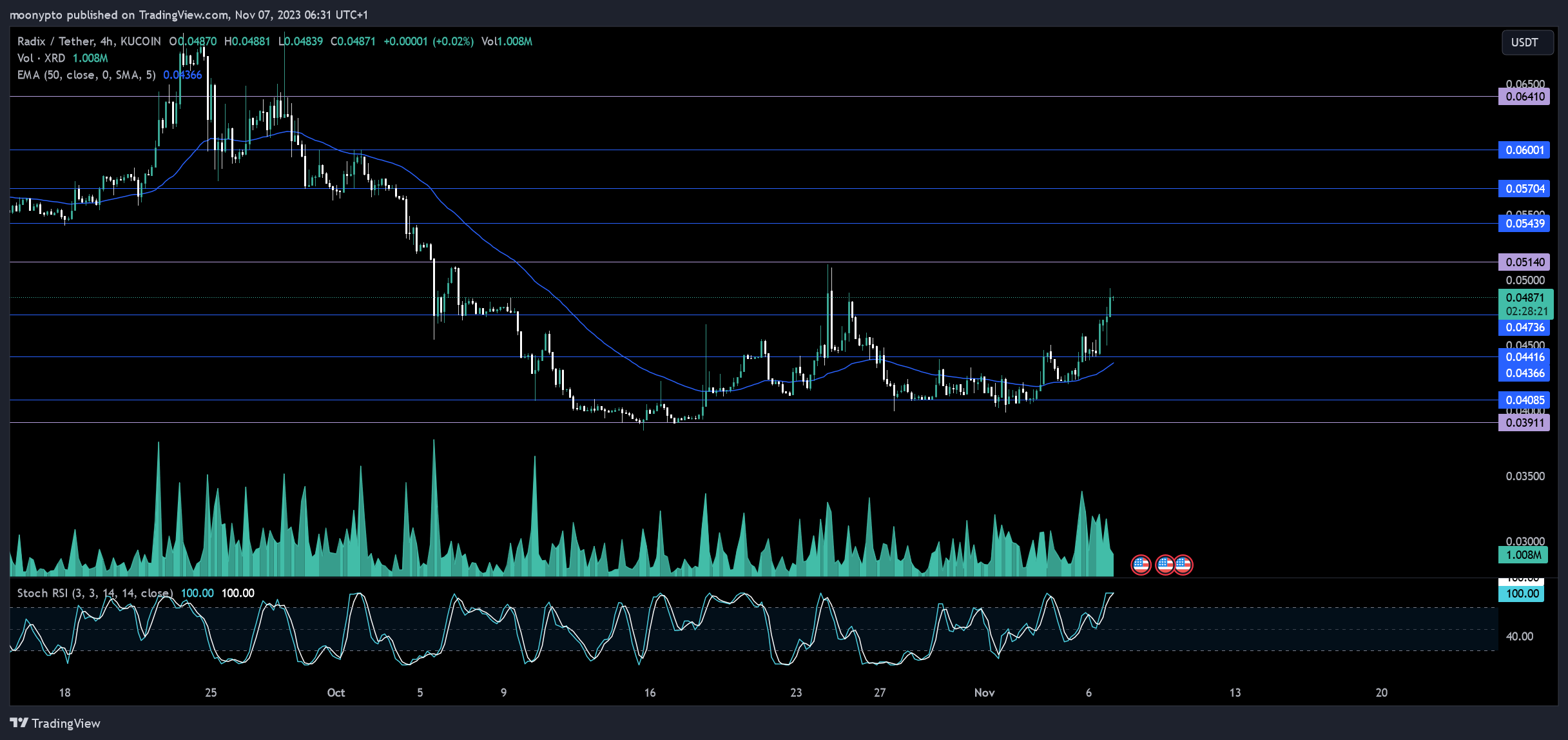Click the Oct date on time axis
This screenshot has width=1568, height=740.
tap(336, 693)
